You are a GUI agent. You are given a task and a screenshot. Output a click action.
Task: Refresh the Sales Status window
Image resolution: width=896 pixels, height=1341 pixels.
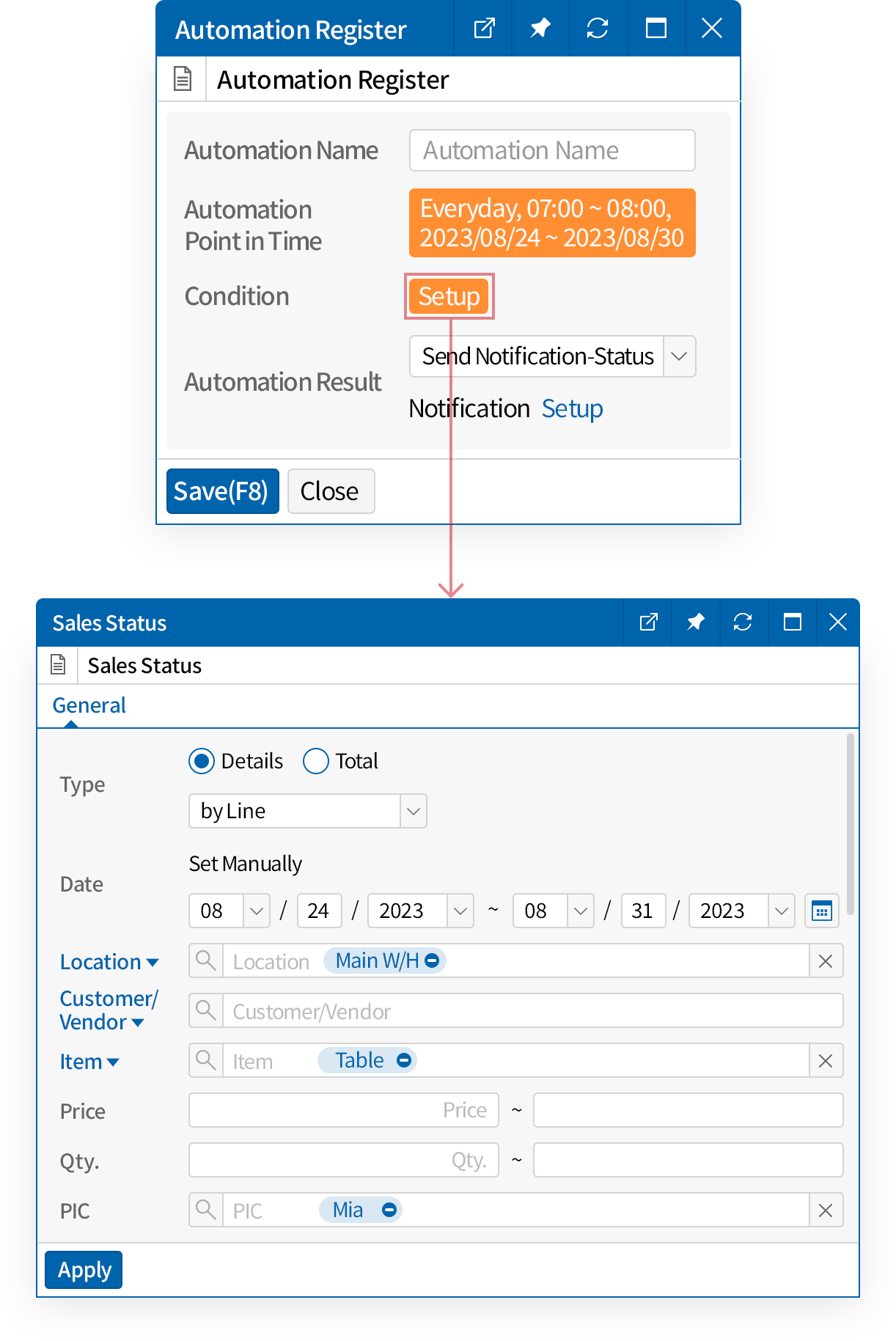point(743,622)
